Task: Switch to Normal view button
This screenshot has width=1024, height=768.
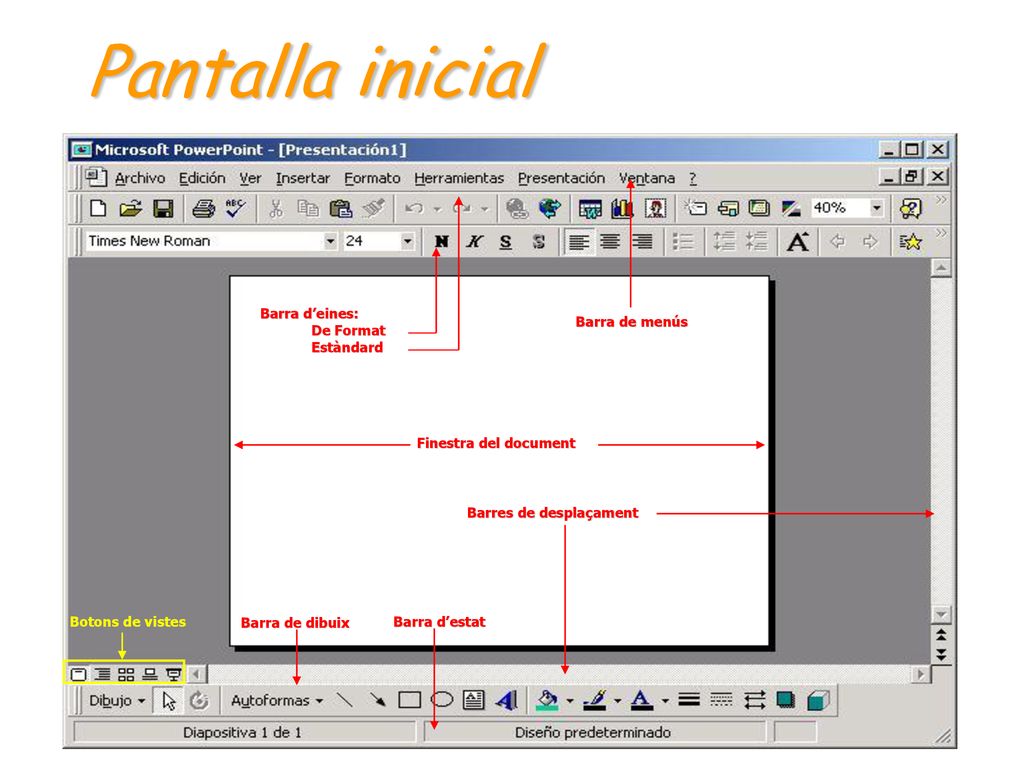Action: click(78, 674)
